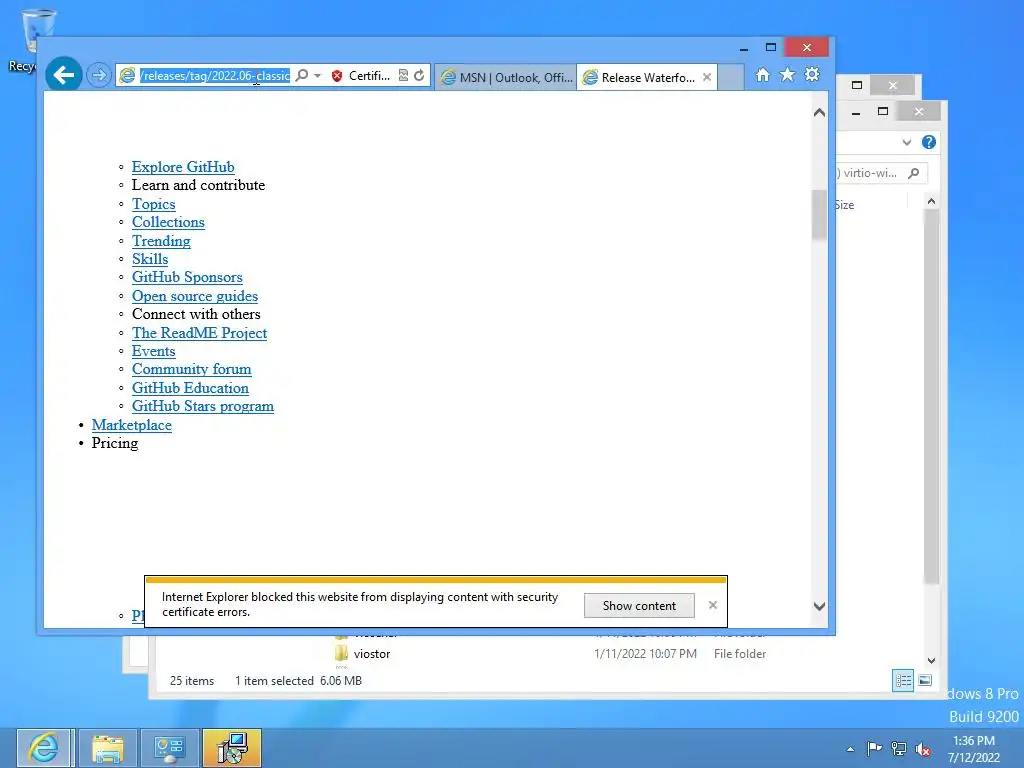Dismiss the blocked content notification bar
The image size is (1024, 768).
tap(712, 605)
